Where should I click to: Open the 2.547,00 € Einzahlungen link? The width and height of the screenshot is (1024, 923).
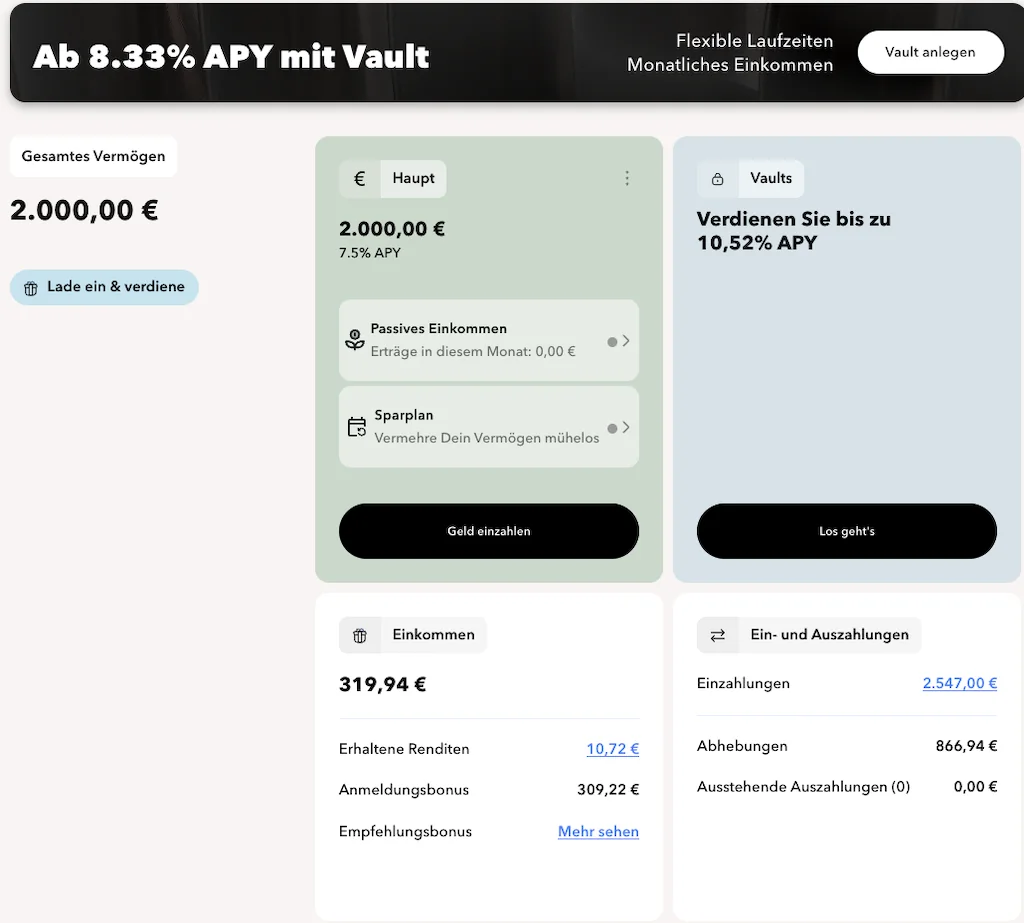coord(959,683)
